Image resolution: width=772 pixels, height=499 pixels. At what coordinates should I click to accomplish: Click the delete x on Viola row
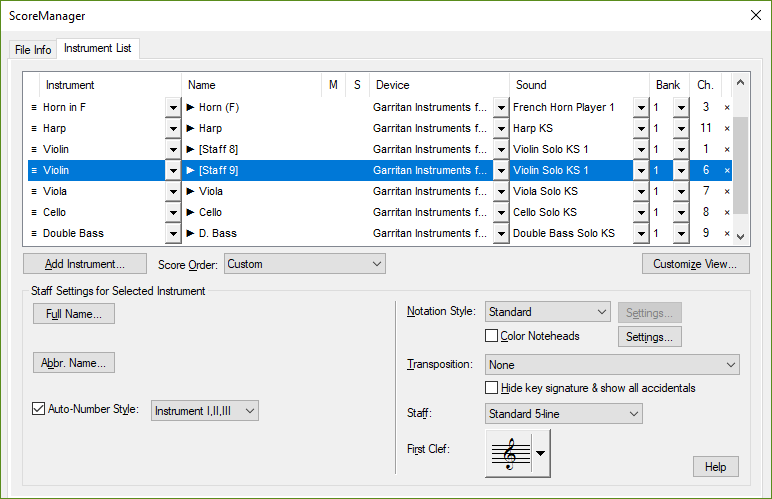click(727, 191)
